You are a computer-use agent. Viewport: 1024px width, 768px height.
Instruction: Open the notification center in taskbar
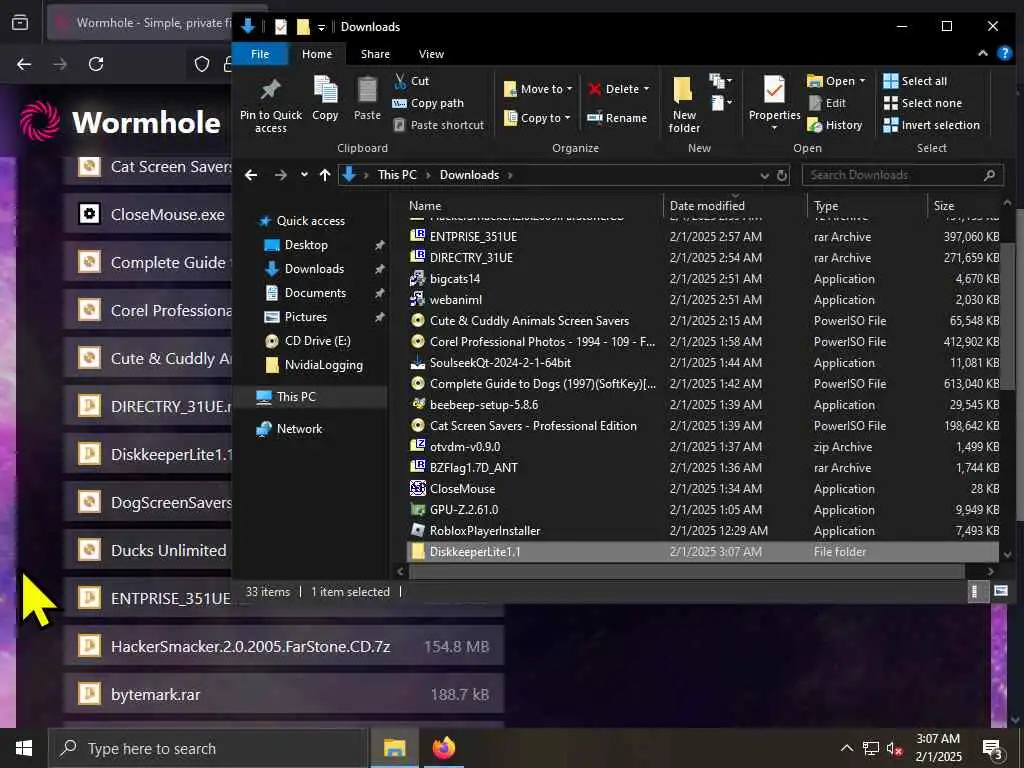pos(993,750)
